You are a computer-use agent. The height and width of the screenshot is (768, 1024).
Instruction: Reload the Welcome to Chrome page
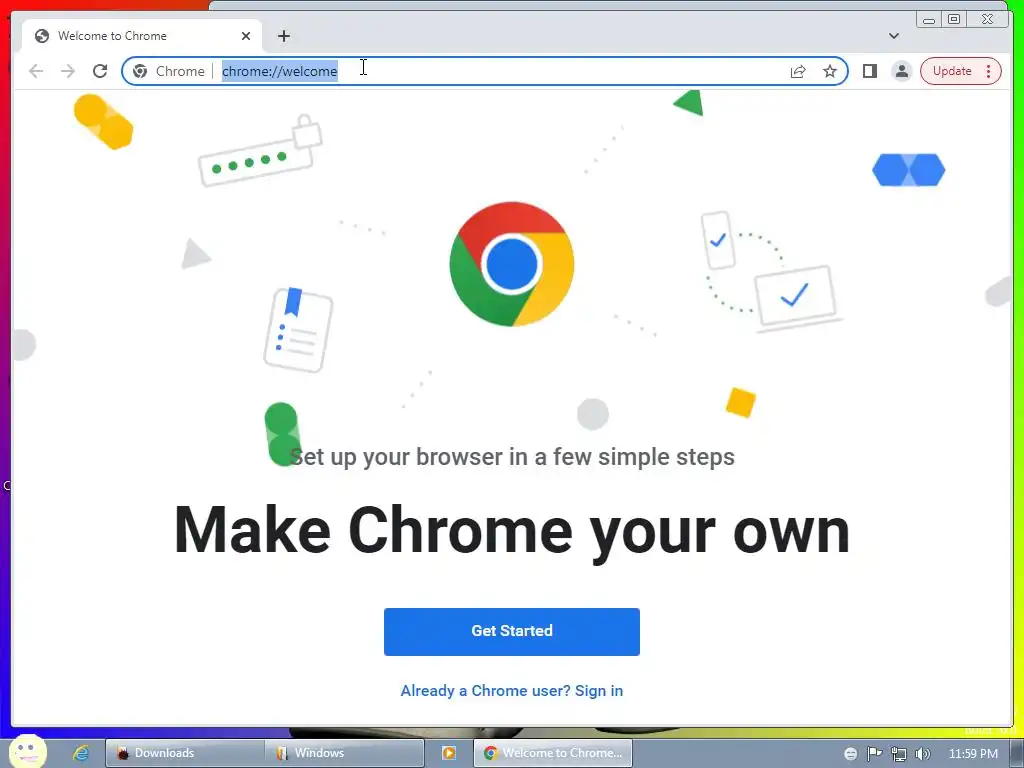point(100,71)
